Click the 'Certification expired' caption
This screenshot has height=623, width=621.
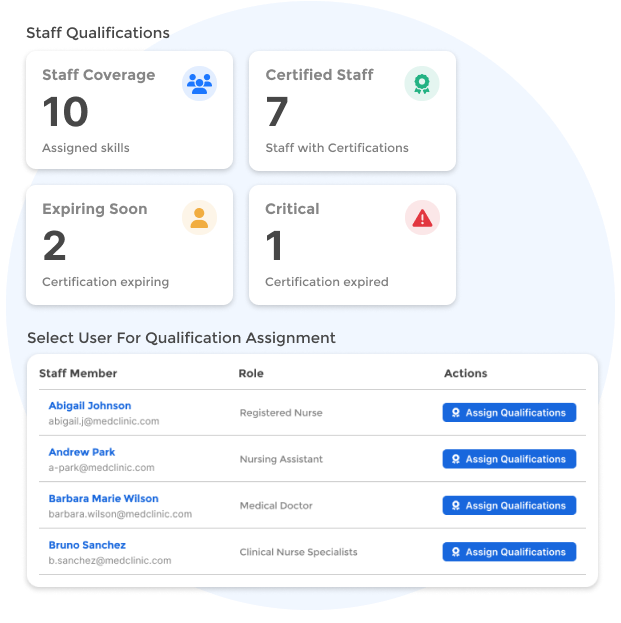[x=327, y=282]
